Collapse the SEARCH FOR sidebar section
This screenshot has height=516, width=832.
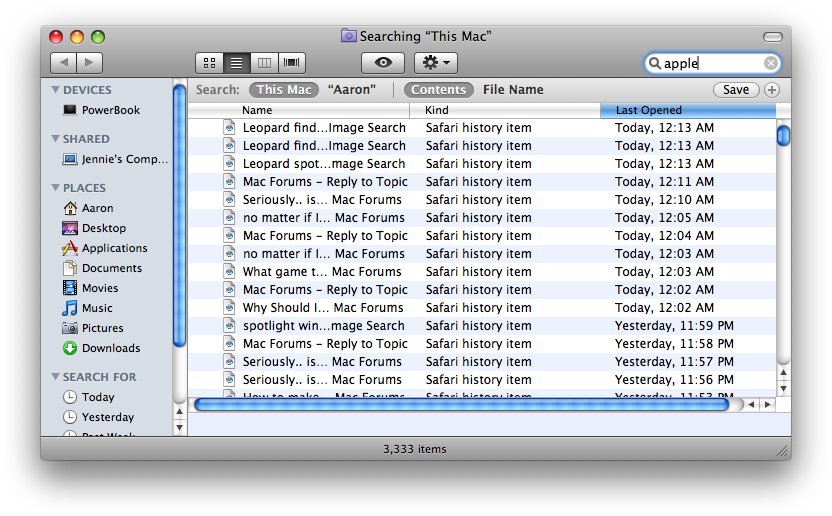coord(55,376)
